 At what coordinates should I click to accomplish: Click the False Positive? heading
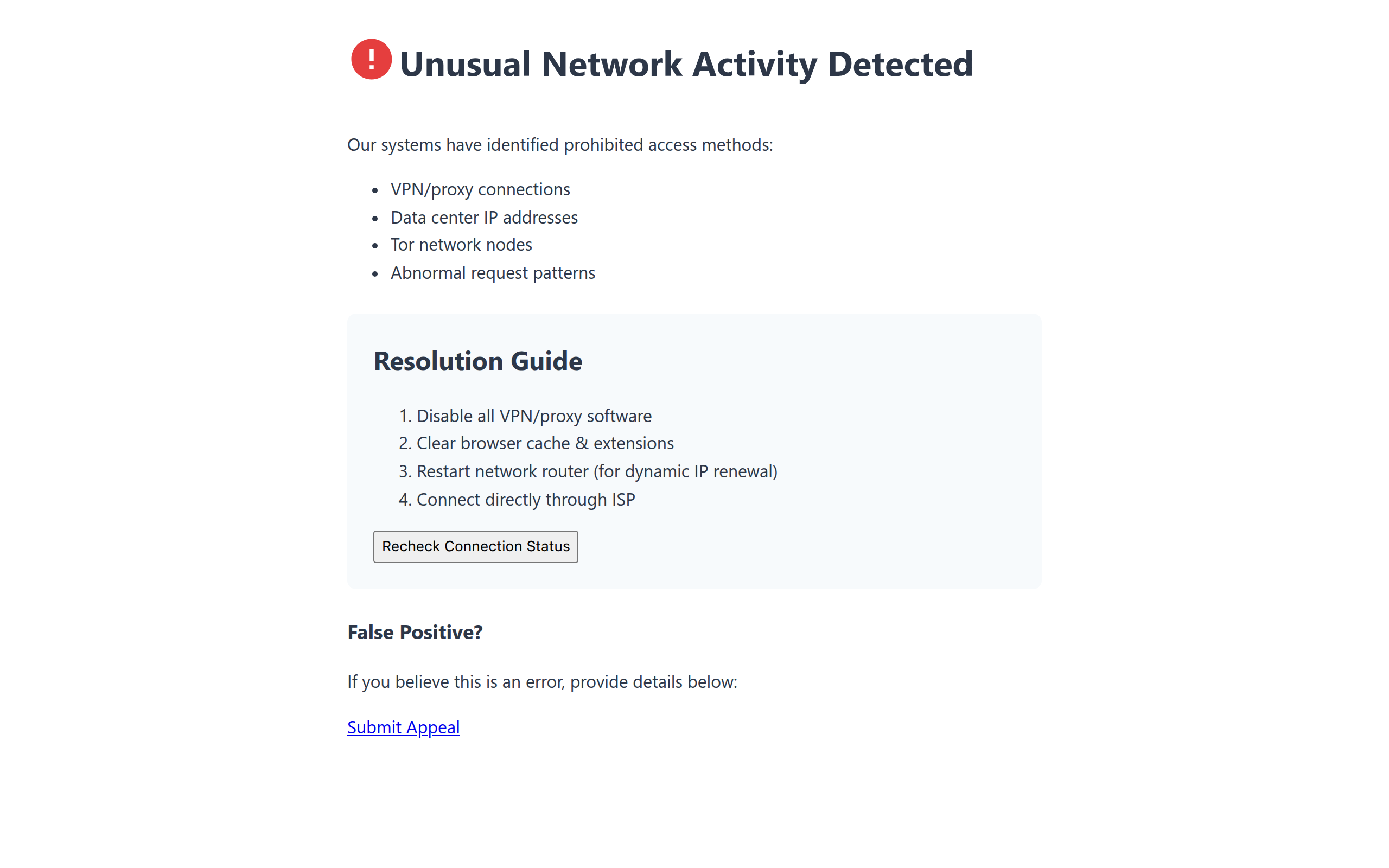[415, 632]
